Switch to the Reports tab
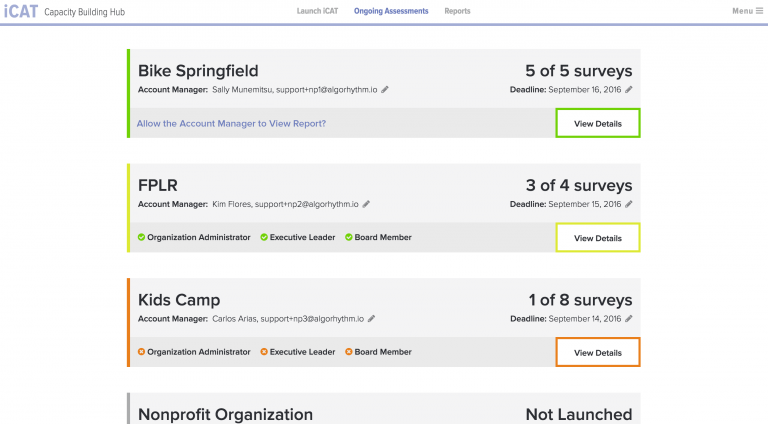Screen dimensions: 768x424 coord(457,11)
